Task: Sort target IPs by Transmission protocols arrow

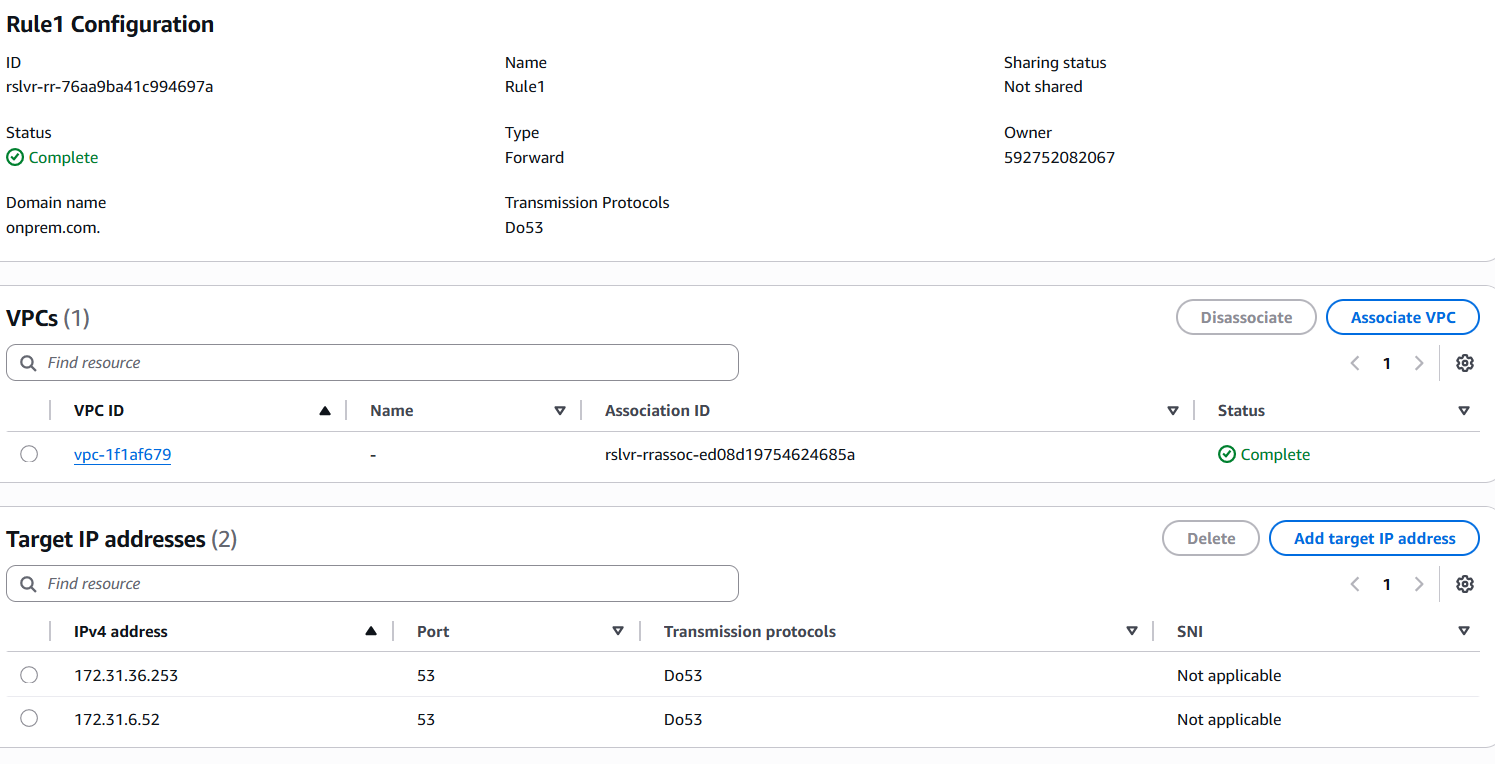Action: (1132, 631)
